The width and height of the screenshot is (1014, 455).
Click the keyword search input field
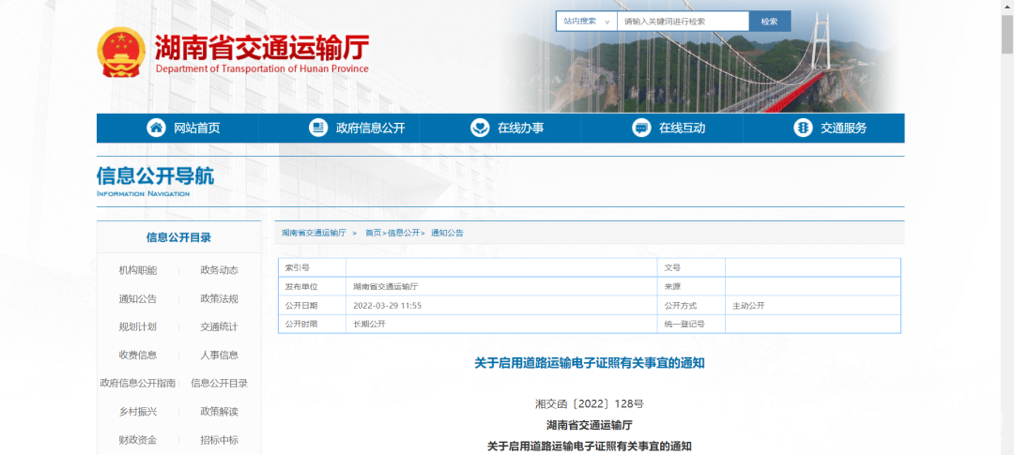point(683,21)
